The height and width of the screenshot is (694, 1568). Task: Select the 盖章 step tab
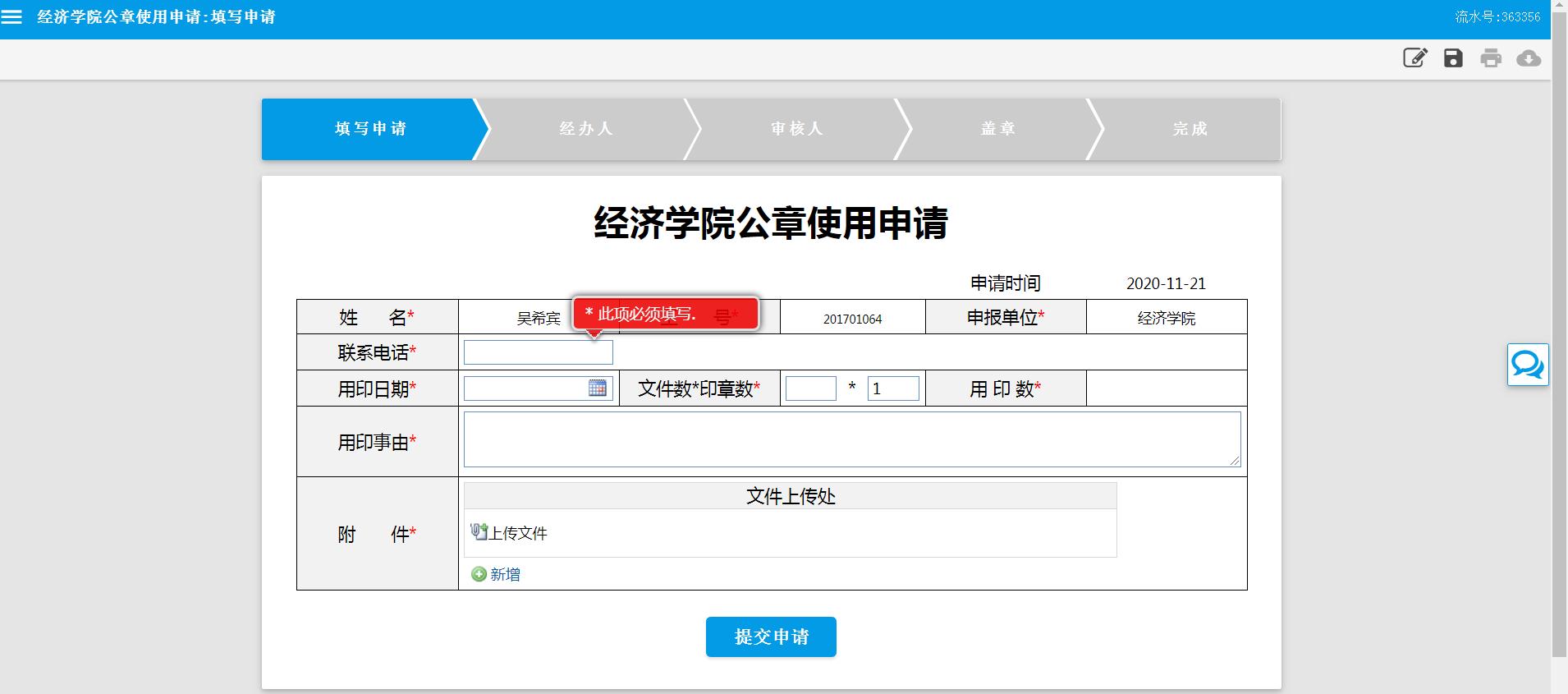pos(998,129)
